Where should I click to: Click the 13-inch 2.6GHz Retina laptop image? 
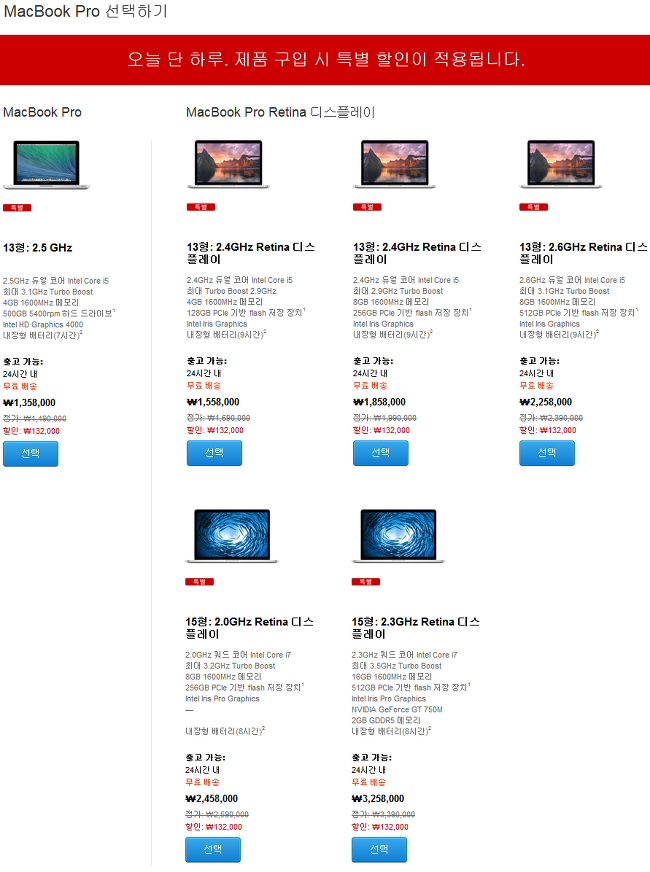(560, 164)
